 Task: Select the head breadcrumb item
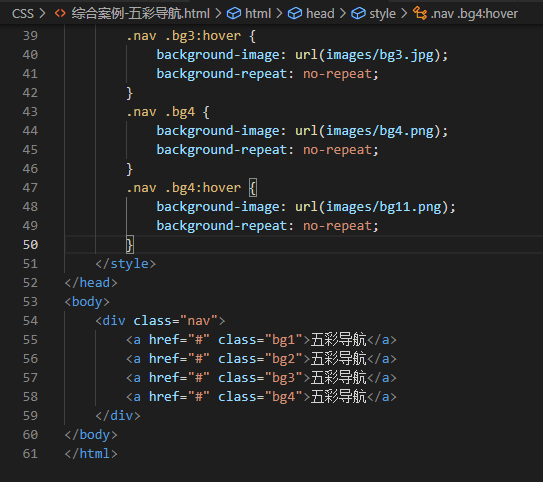point(320,14)
